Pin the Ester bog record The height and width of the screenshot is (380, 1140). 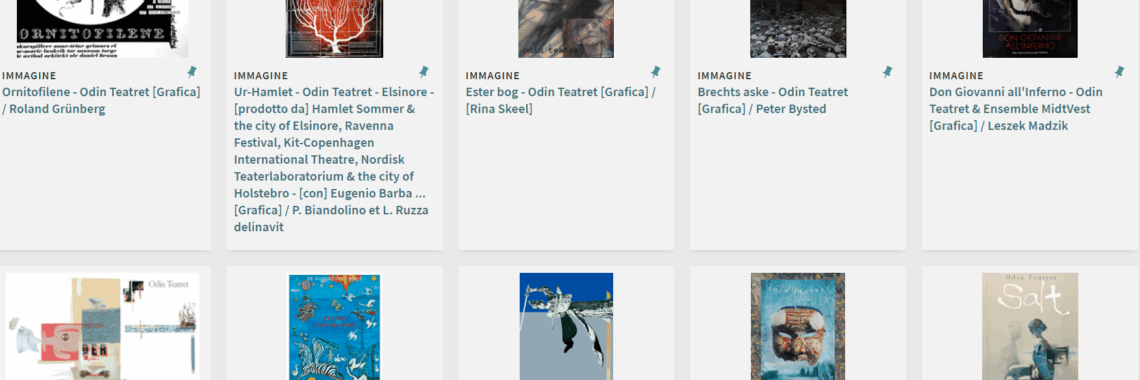656,72
